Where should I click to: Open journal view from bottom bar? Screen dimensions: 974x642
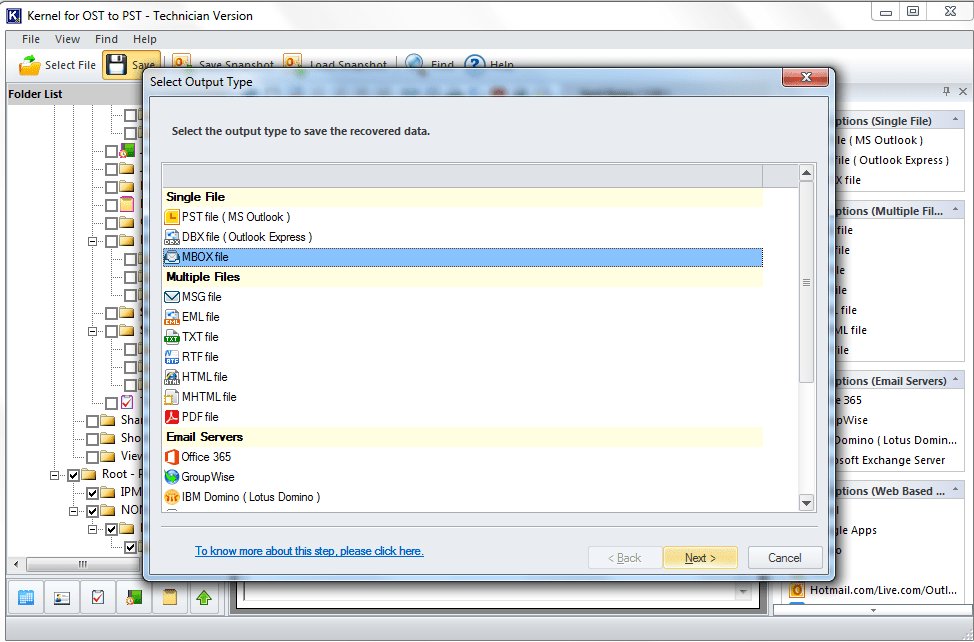point(134,597)
